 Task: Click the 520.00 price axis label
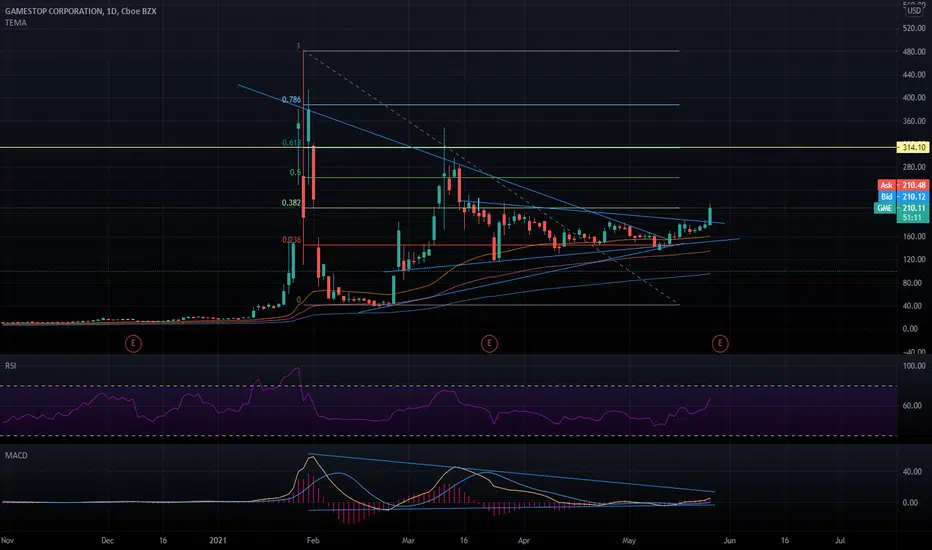[x=914, y=29]
